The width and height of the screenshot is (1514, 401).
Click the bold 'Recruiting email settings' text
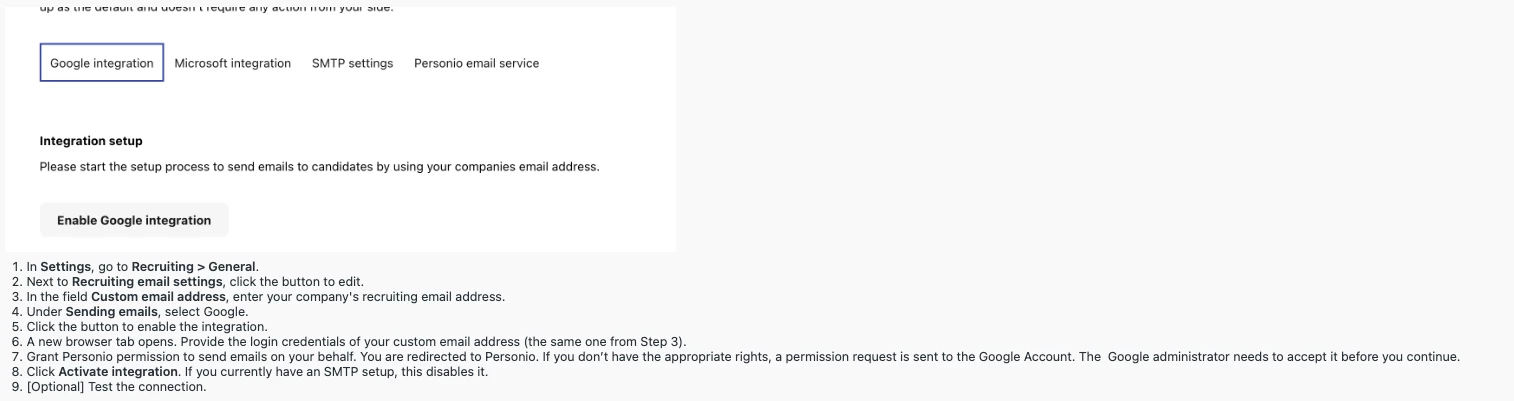pos(148,282)
